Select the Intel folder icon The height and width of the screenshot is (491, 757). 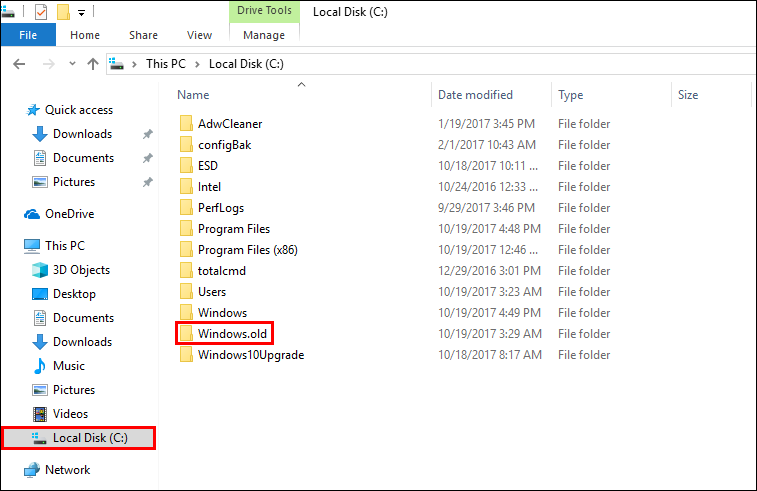(186, 187)
